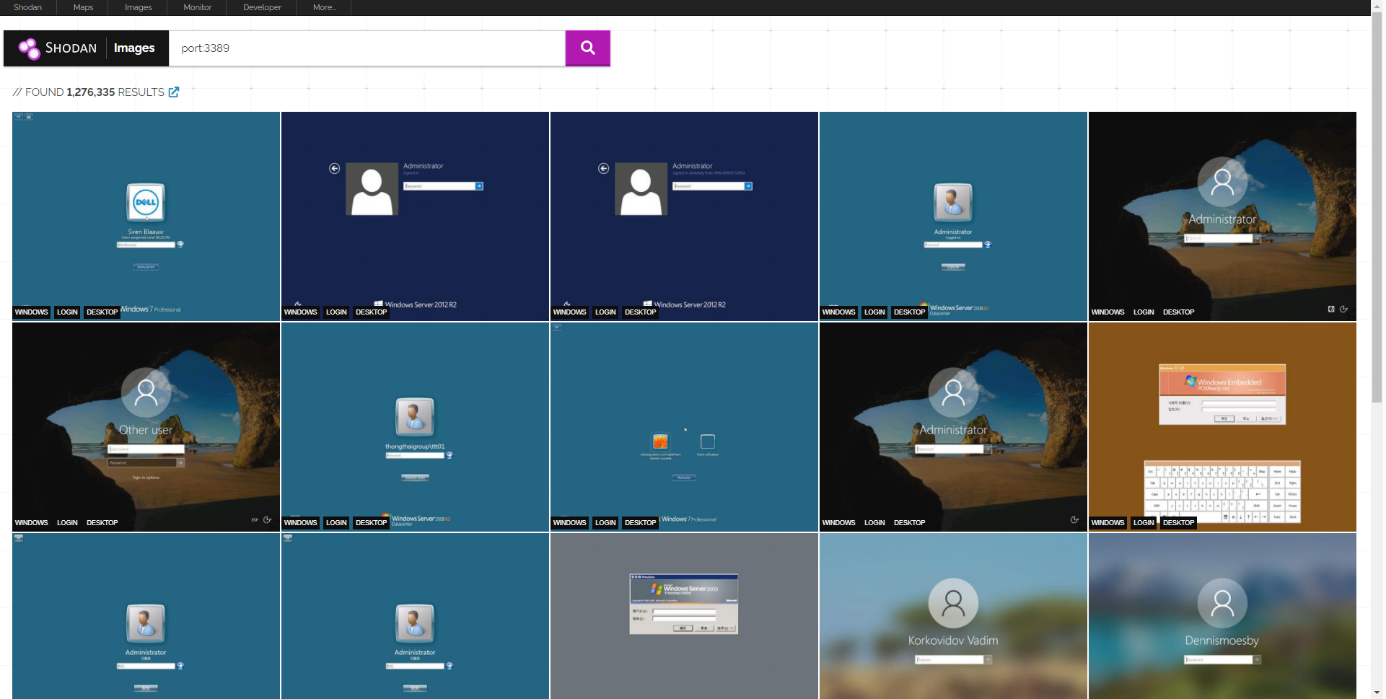The image size is (1386, 699).
Task: Select Images in the top navigation bar
Action: click(x=138, y=7)
